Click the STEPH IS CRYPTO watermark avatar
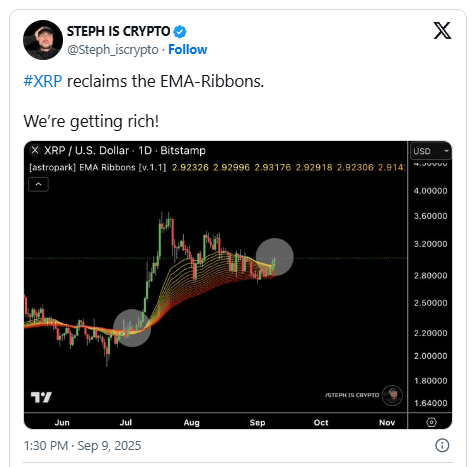 [392, 395]
